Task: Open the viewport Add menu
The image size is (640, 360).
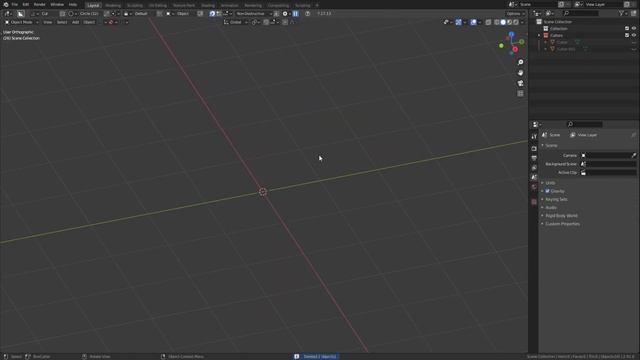Action: [76, 22]
